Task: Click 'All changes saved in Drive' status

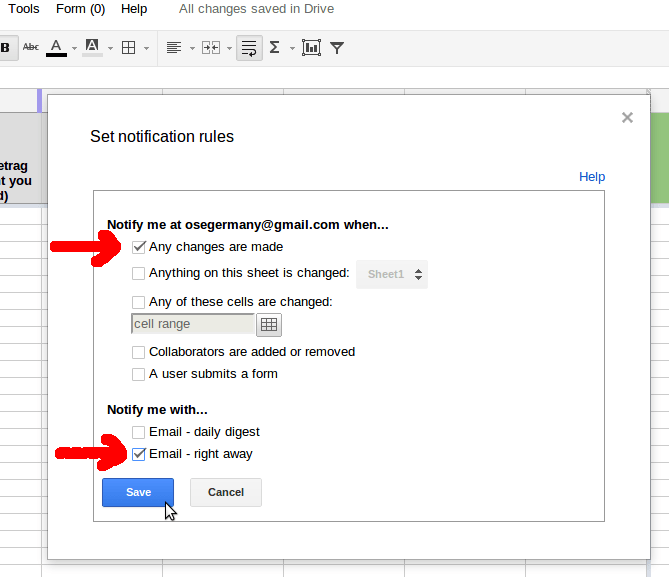Action: tap(256, 9)
